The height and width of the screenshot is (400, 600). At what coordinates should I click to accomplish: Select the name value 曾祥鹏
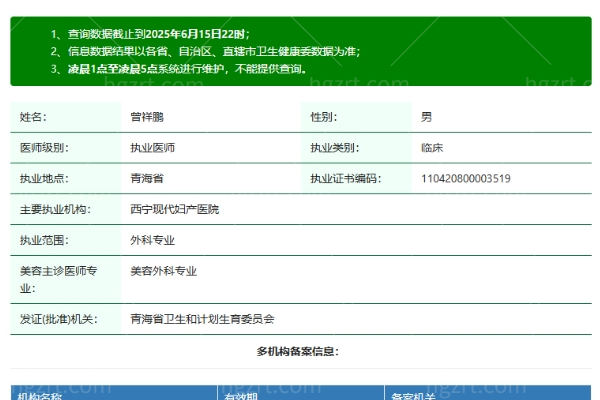click(147, 117)
